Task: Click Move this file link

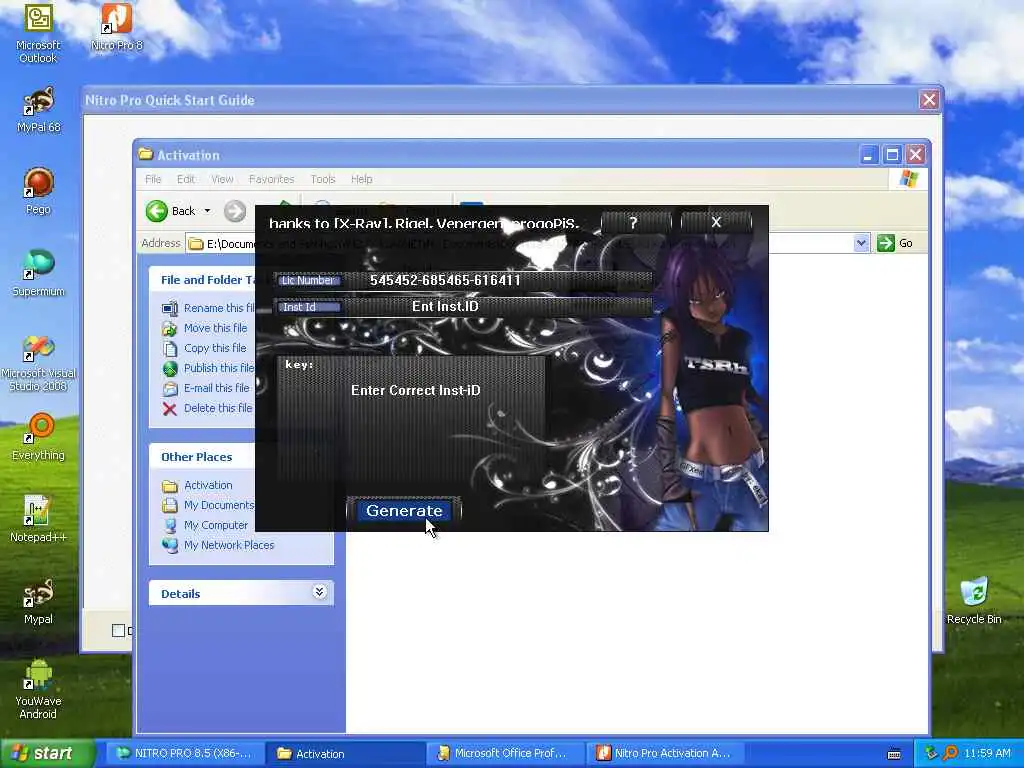Action: pyautogui.click(x=216, y=328)
